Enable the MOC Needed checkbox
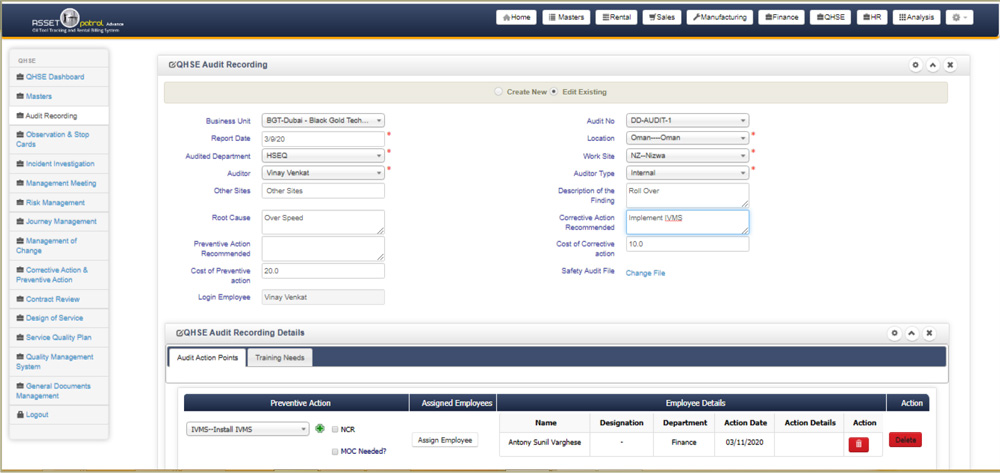 coord(335,451)
